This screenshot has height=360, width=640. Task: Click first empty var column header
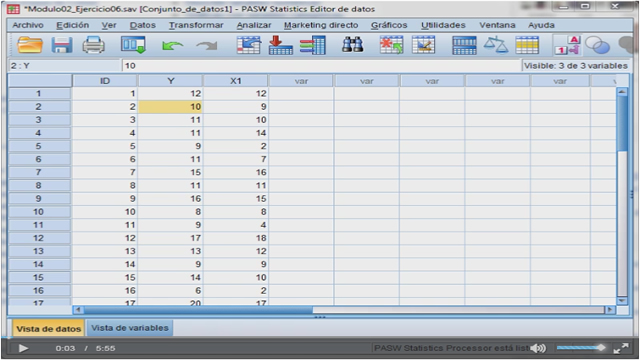click(301, 81)
